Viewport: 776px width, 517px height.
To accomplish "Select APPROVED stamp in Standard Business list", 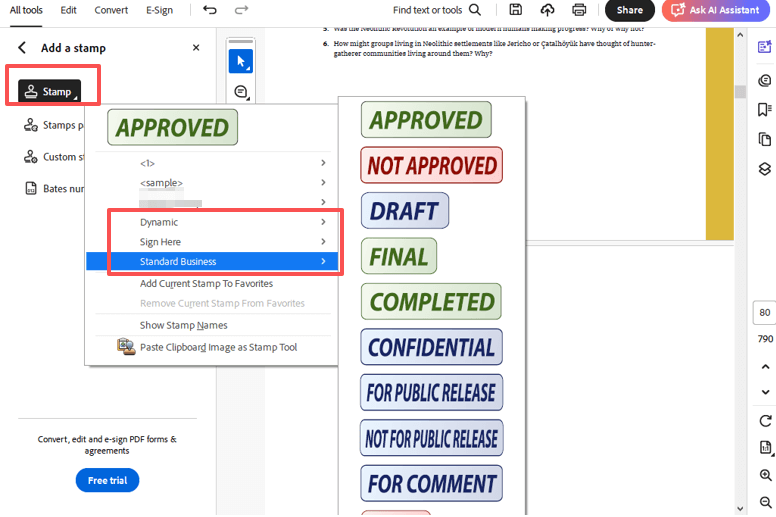I will click(x=426, y=120).
